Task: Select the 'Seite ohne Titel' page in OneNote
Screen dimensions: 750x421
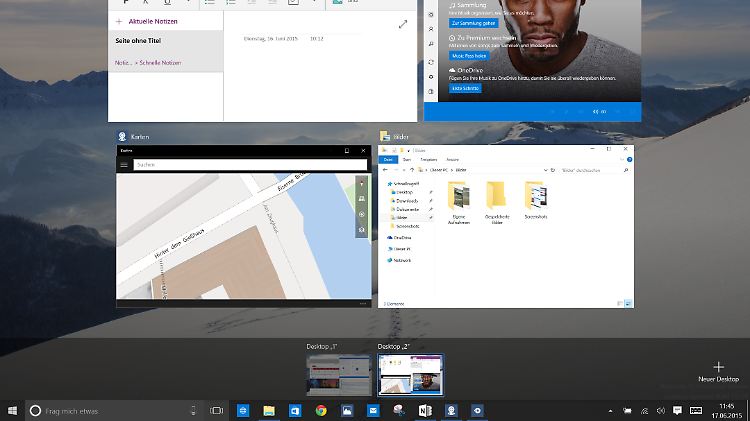Action: [165, 51]
